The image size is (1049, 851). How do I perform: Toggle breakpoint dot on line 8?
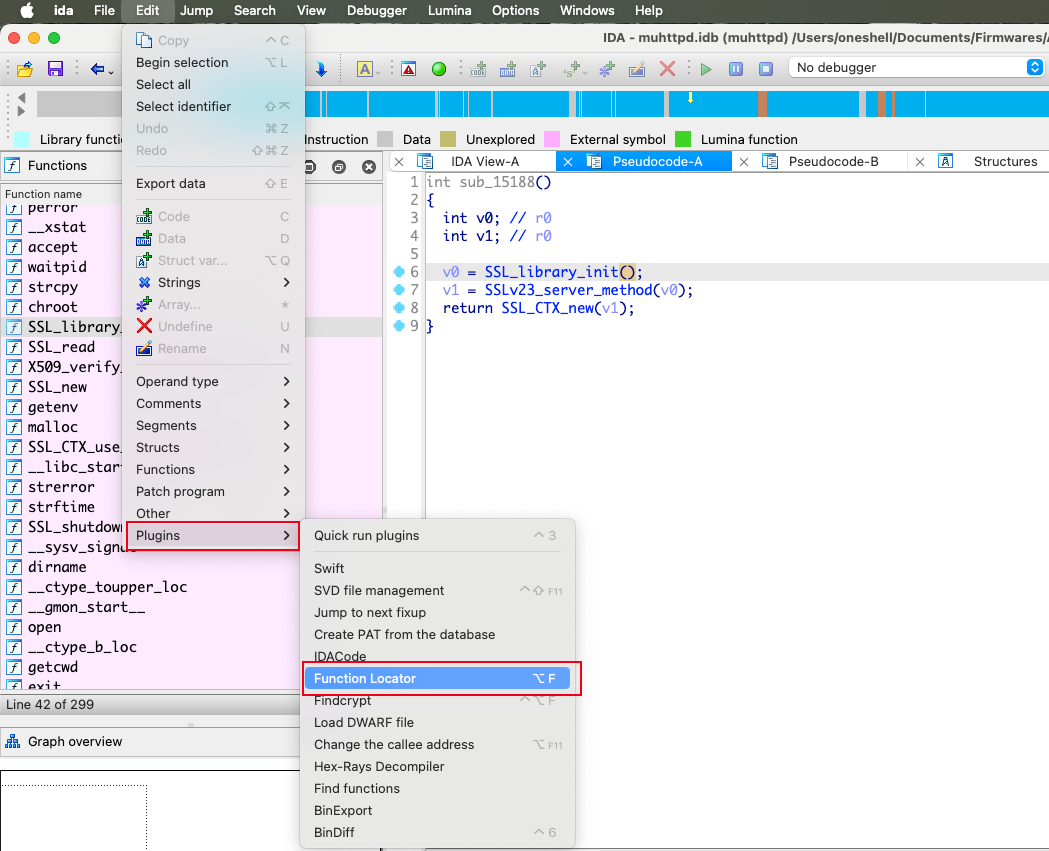[x=399, y=308]
